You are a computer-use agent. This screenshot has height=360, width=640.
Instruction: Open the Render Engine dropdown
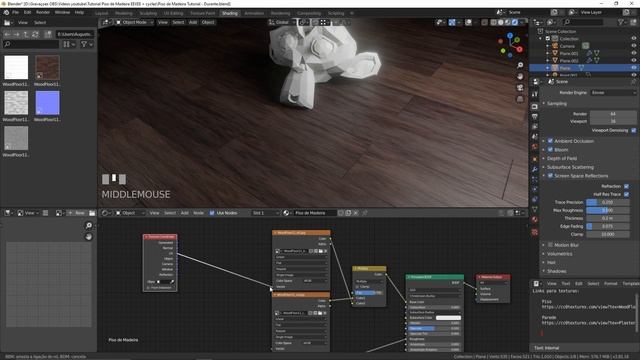[613, 93]
